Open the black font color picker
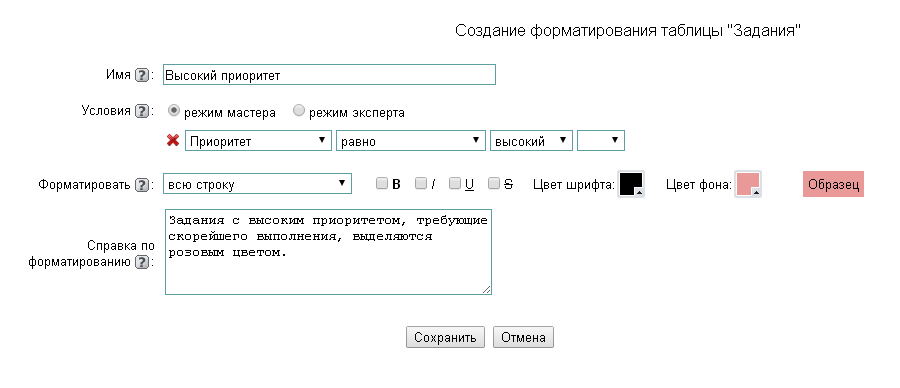 (x=631, y=184)
